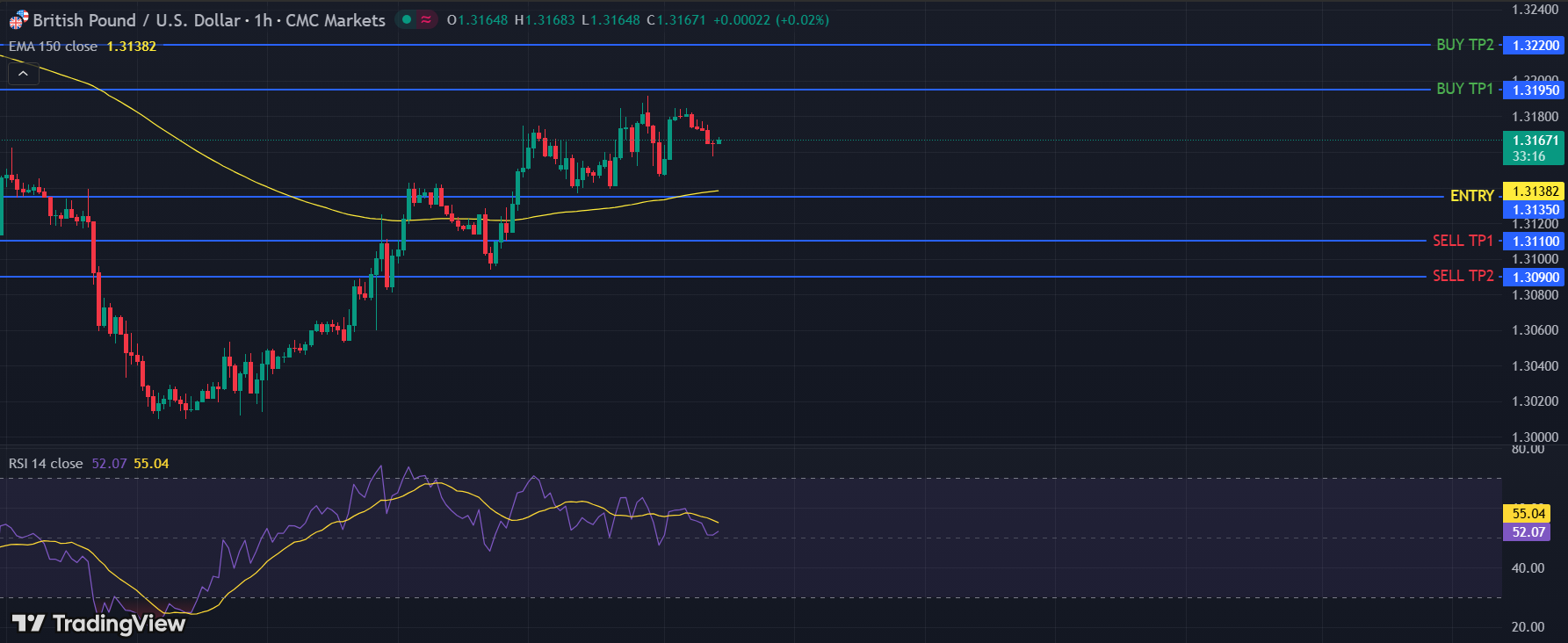Select the RSI 14 close indicator label

(x=46, y=464)
